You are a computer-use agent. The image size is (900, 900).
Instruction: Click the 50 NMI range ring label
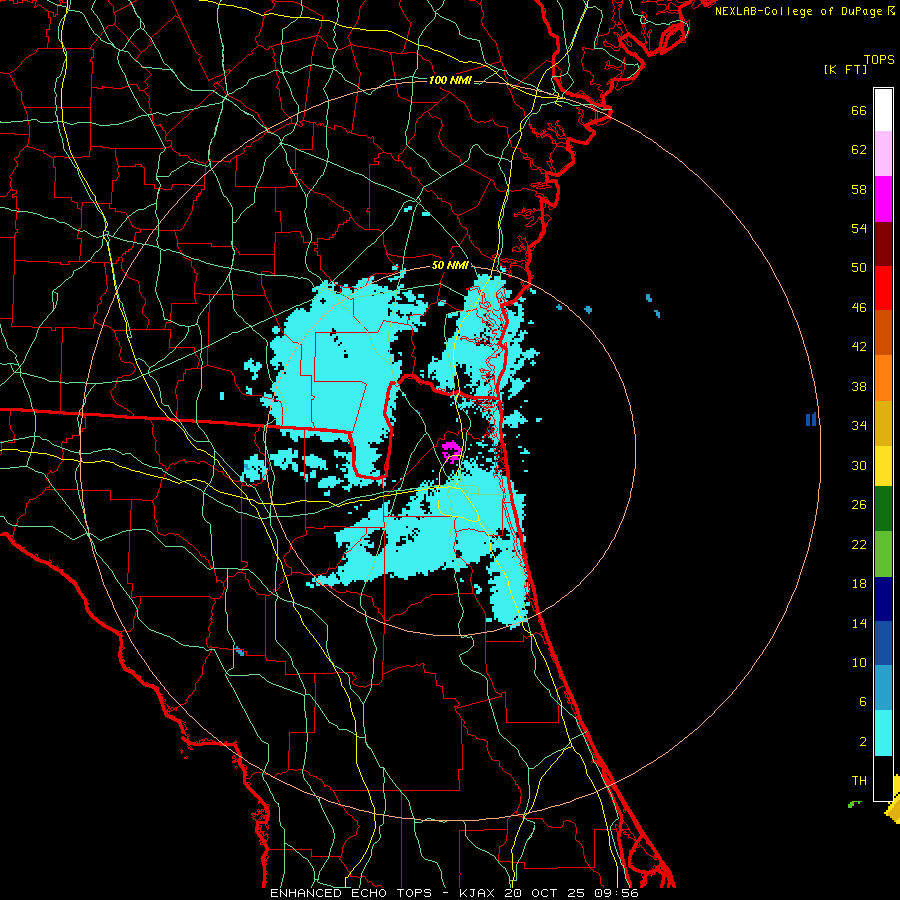click(450, 266)
